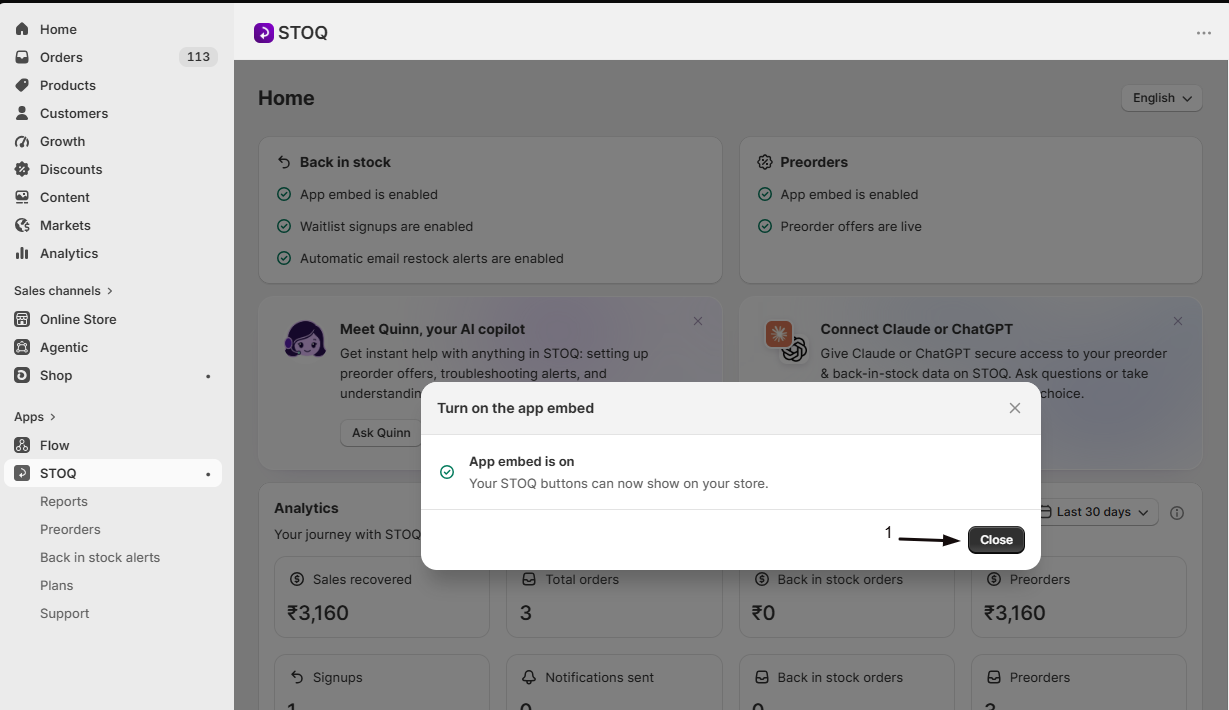Click the Flow app icon
This screenshot has height=710, width=1229.
[x=22, y=445]
